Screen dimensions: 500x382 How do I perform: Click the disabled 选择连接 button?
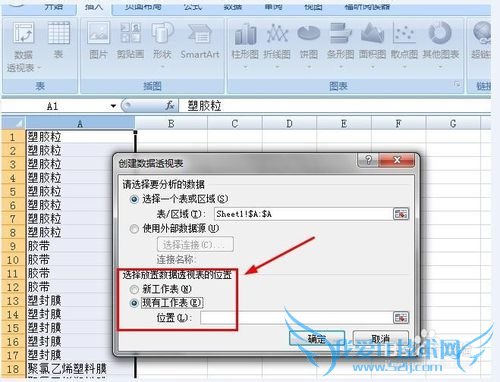(x=195, y=245)
